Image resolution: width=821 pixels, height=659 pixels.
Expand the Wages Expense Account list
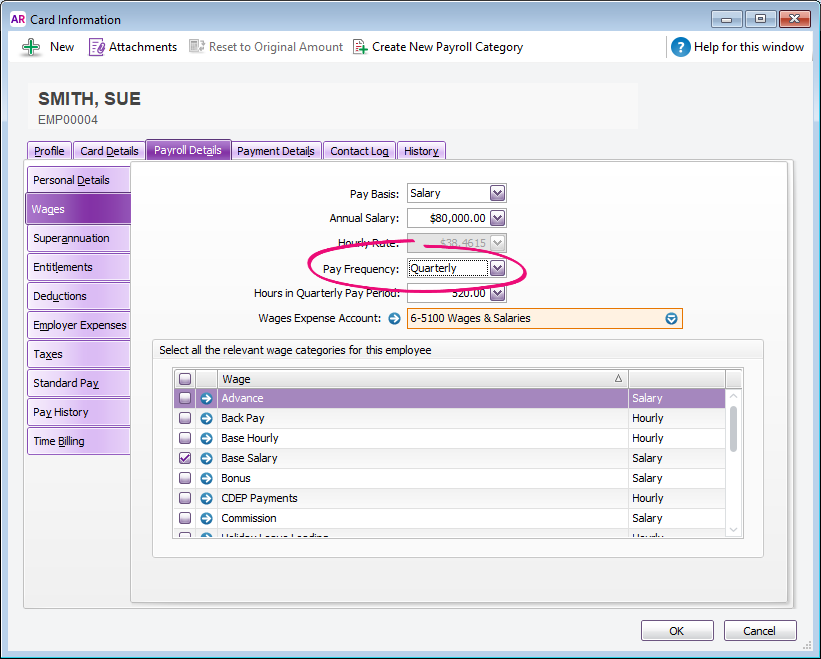pos(672,319)
